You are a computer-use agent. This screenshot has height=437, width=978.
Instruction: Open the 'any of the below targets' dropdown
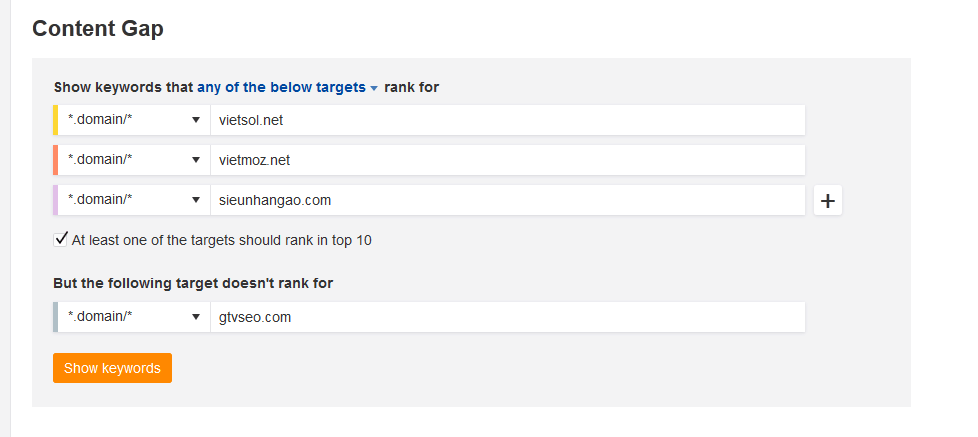(x=287, y=87)
